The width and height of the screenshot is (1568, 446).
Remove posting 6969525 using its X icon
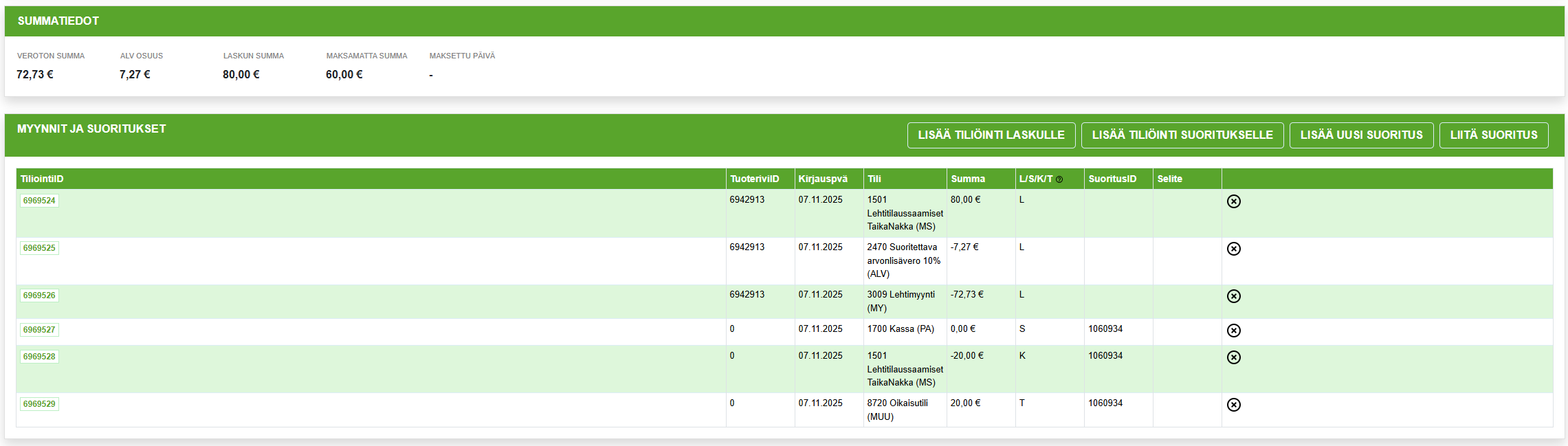click(x=1233, y=249)
